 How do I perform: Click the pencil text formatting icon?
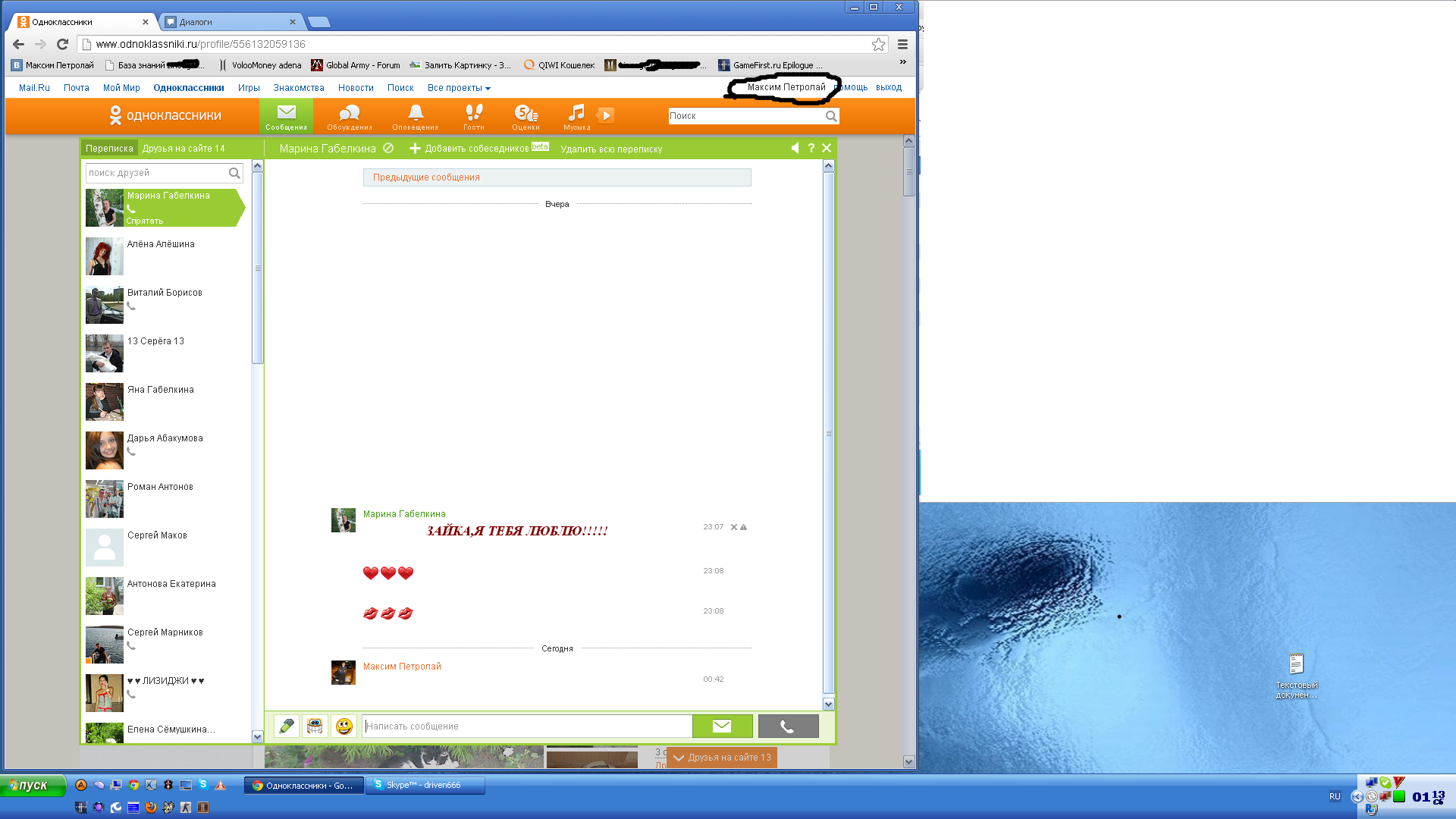(x=286, y=726)
